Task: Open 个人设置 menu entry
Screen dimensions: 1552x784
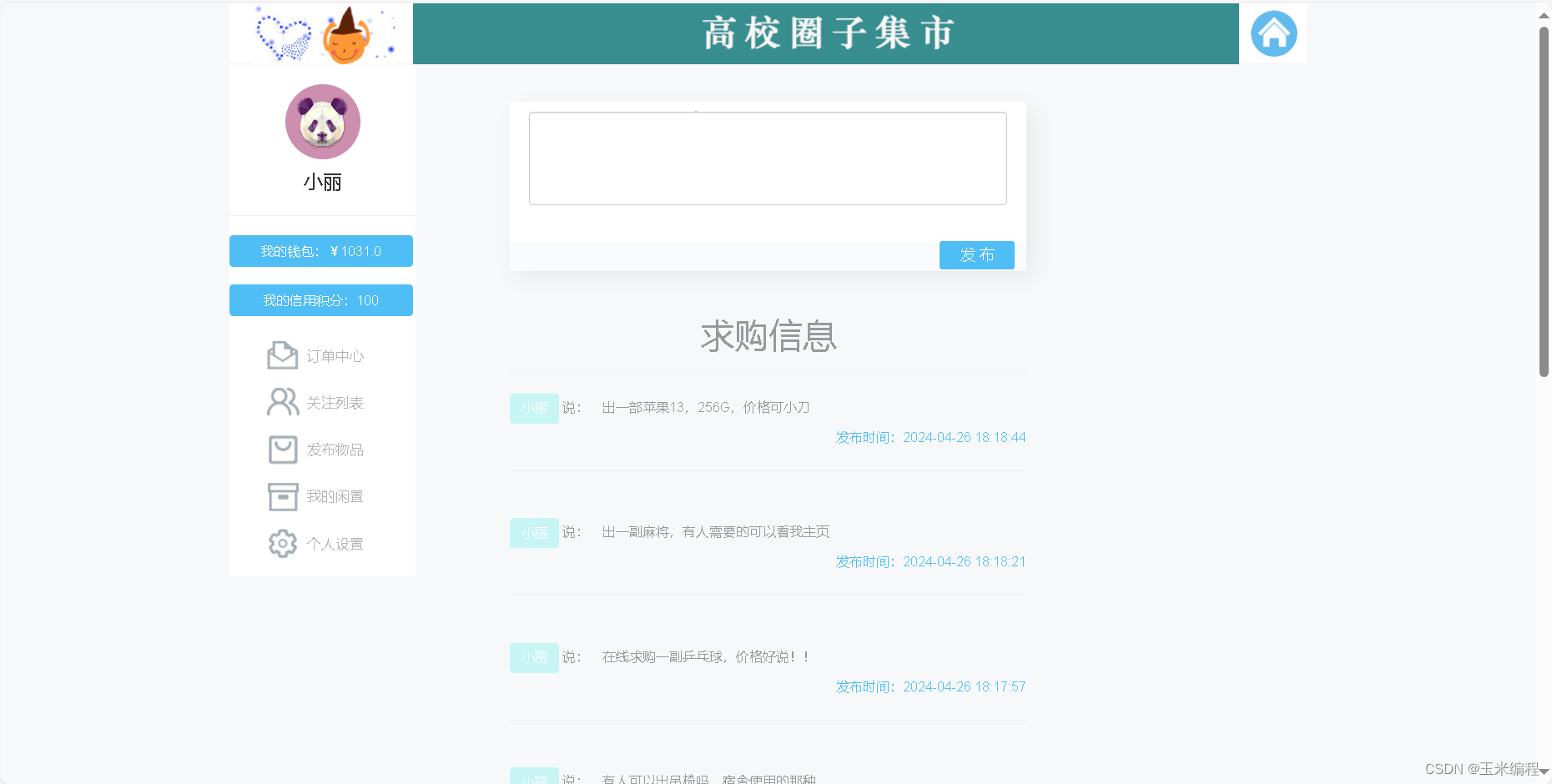Action: pyautogui.click(x=335, y=544)
